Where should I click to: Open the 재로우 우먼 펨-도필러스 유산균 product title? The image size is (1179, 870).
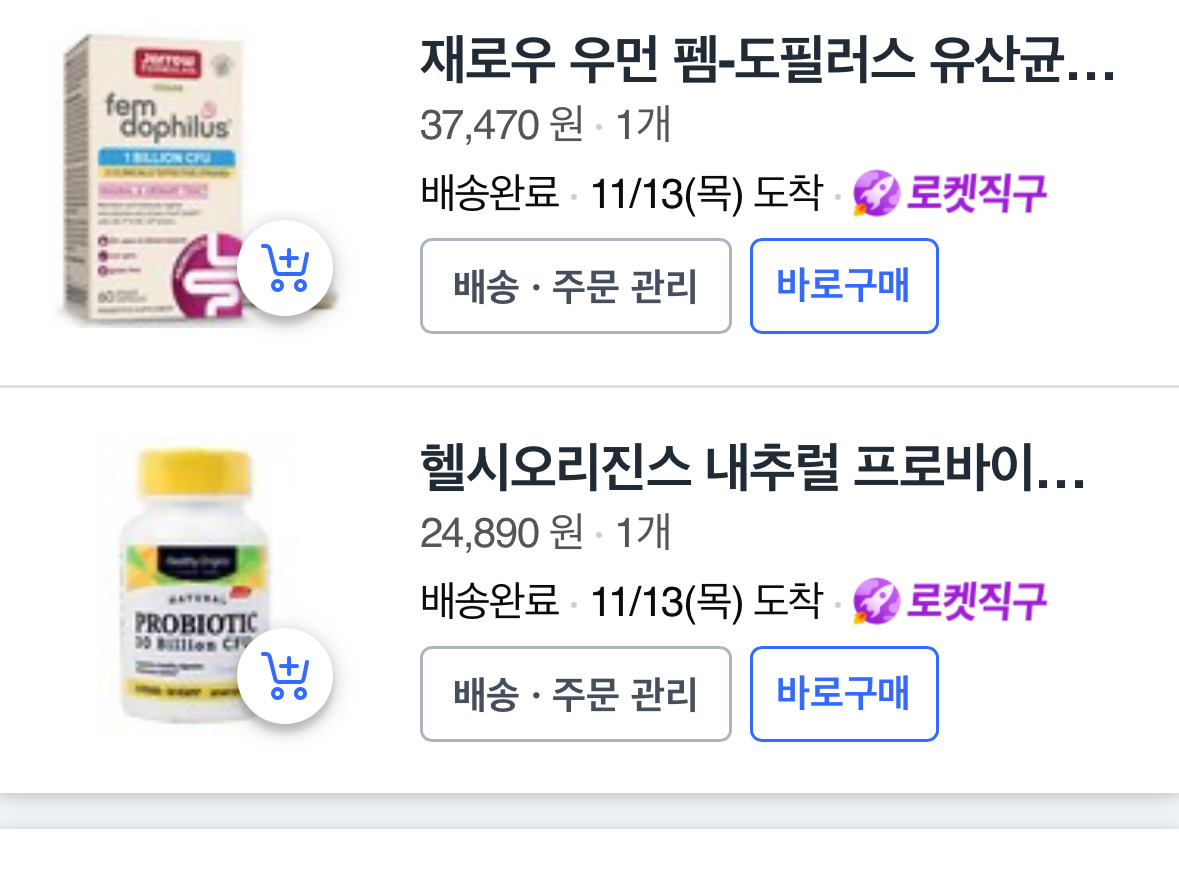pyautogui.click(x=766, y=64)
